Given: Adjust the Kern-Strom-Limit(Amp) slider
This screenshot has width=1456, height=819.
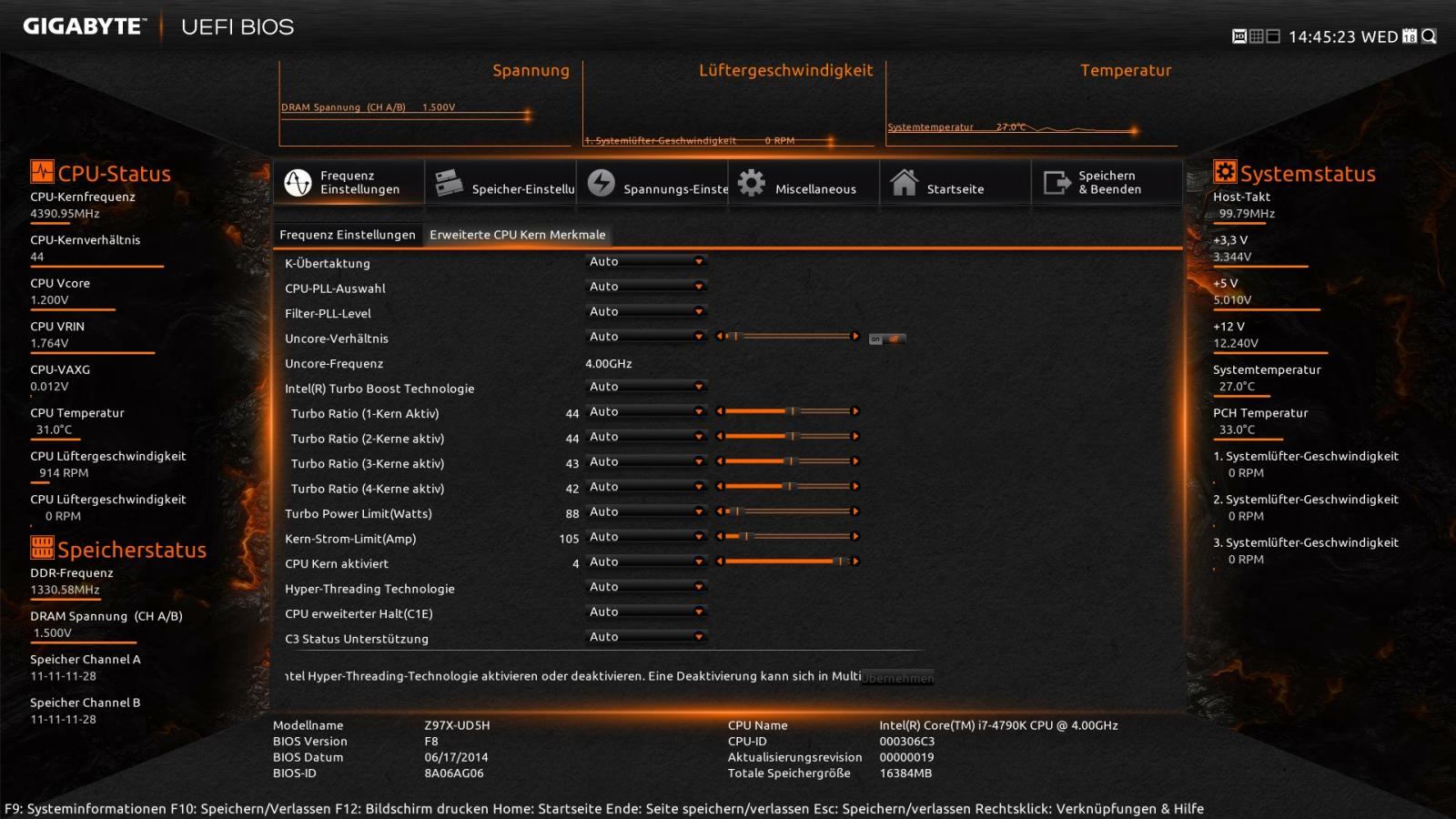Looking at the screenshot, I should tap(787, 537).
